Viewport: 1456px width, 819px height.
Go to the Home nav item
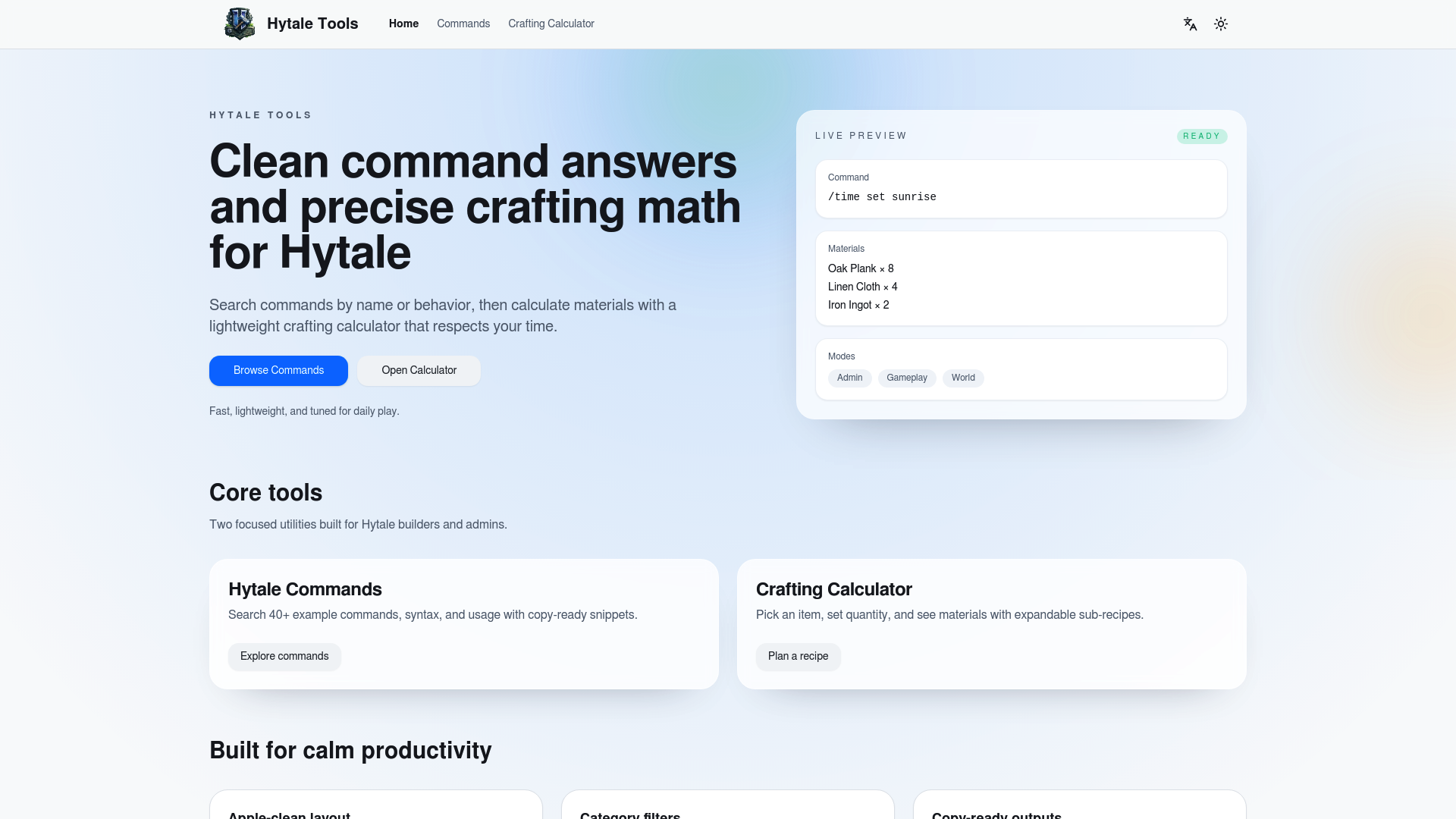click(x=403, y=24)
